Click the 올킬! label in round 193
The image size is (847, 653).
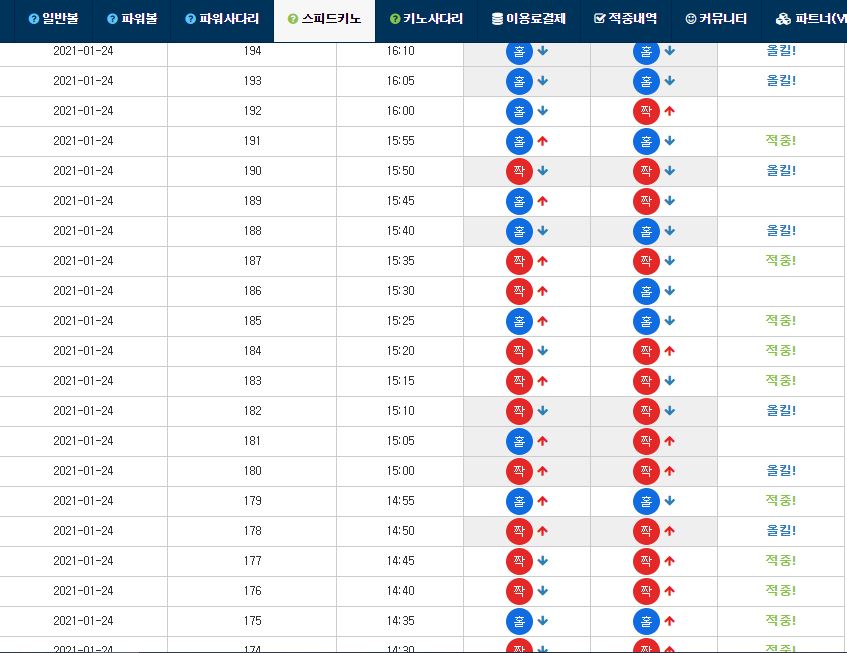pos(781,81)
